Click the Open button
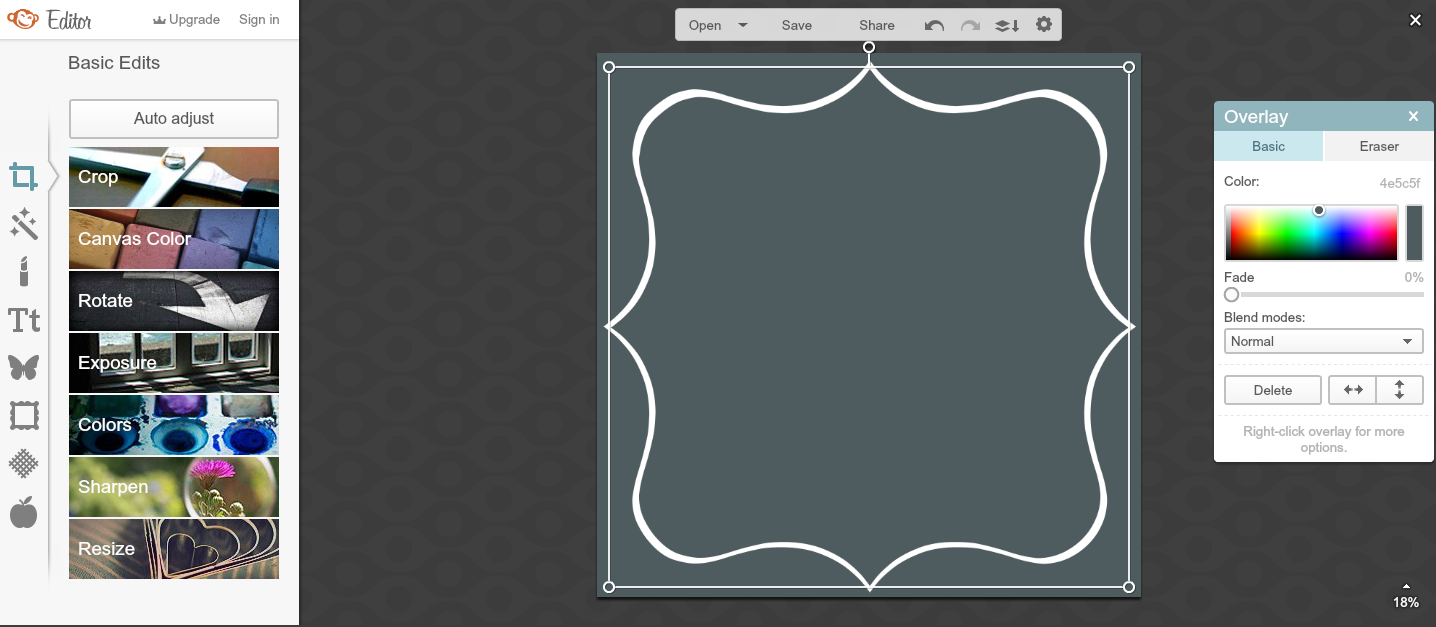The width and height of the screenshot is (1436, 627). click(x=705, y=25)
